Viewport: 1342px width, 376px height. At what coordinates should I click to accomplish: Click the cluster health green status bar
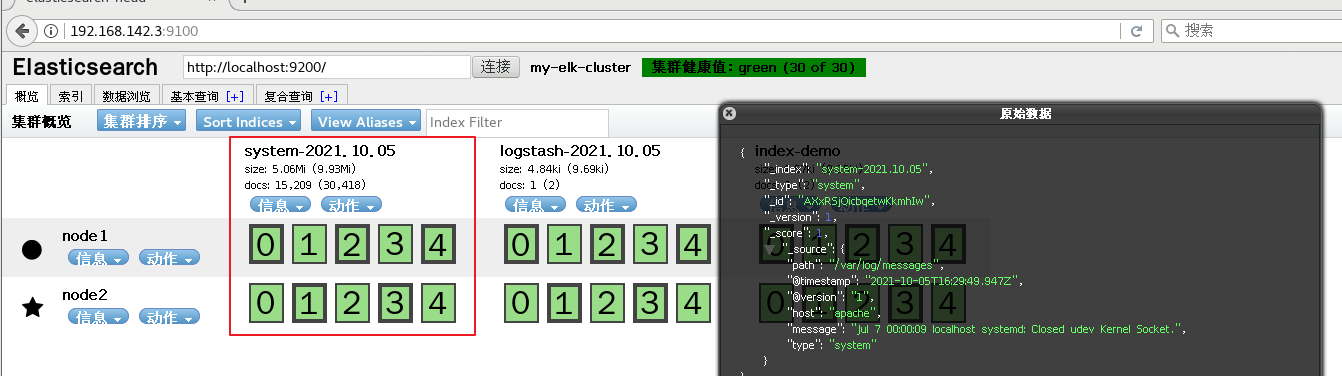pos(754,68)
